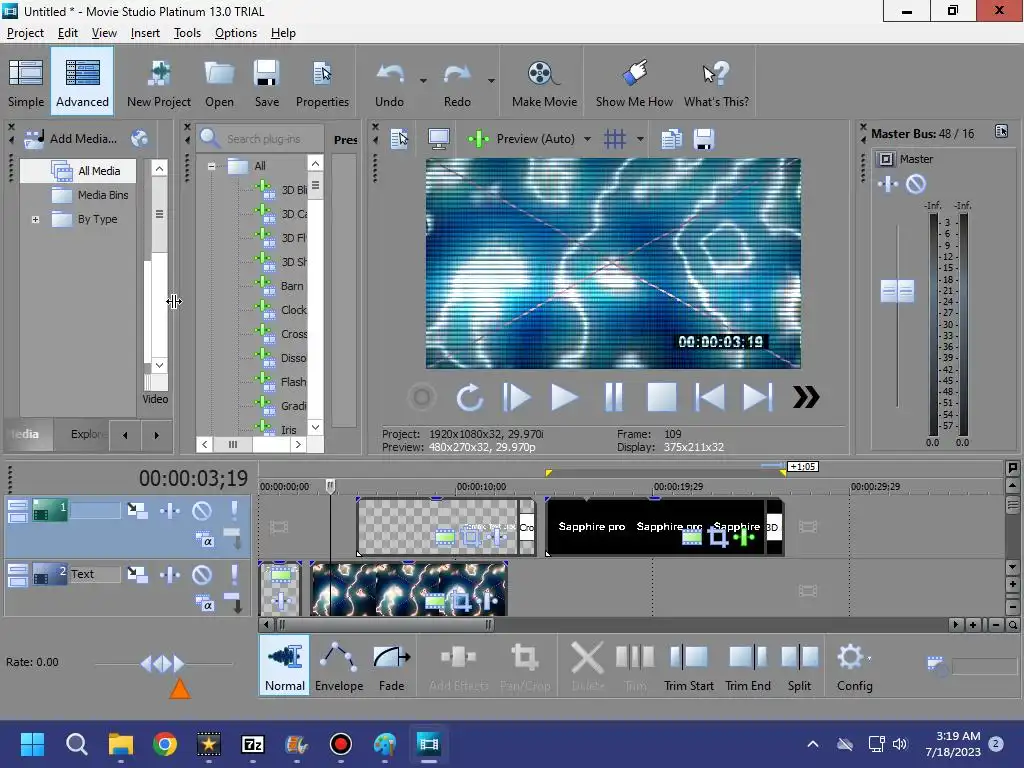Open project Properties

click(322, 82)
